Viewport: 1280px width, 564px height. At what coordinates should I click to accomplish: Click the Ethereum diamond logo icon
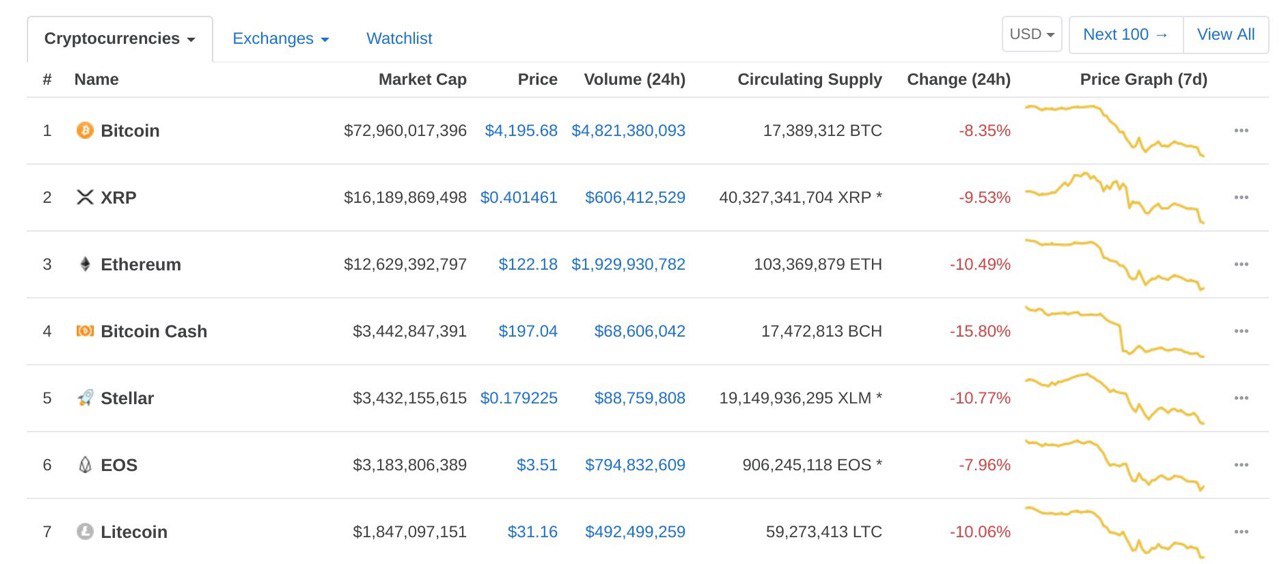pos(85,265)
